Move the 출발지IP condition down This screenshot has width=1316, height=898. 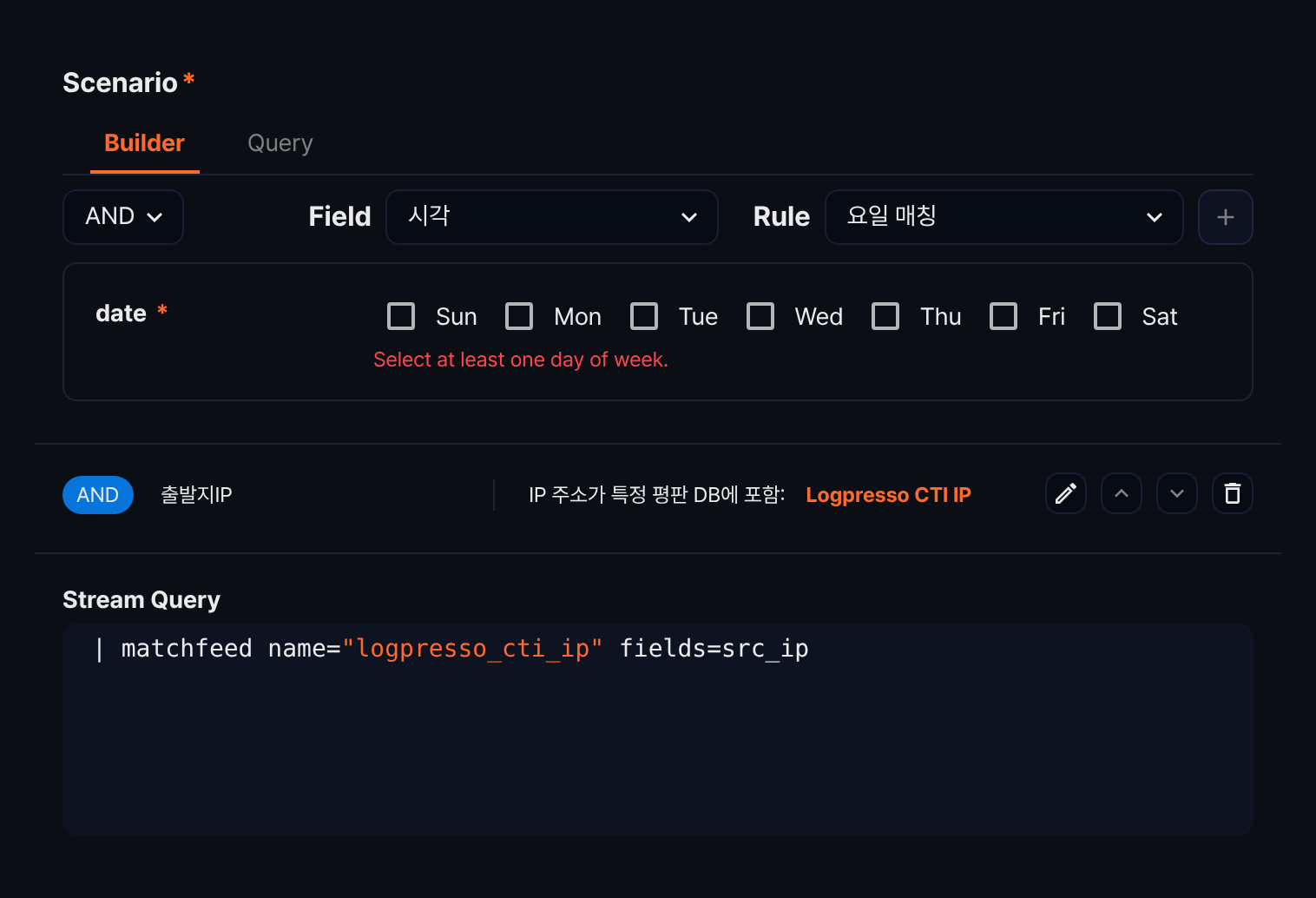(1176, 493)
